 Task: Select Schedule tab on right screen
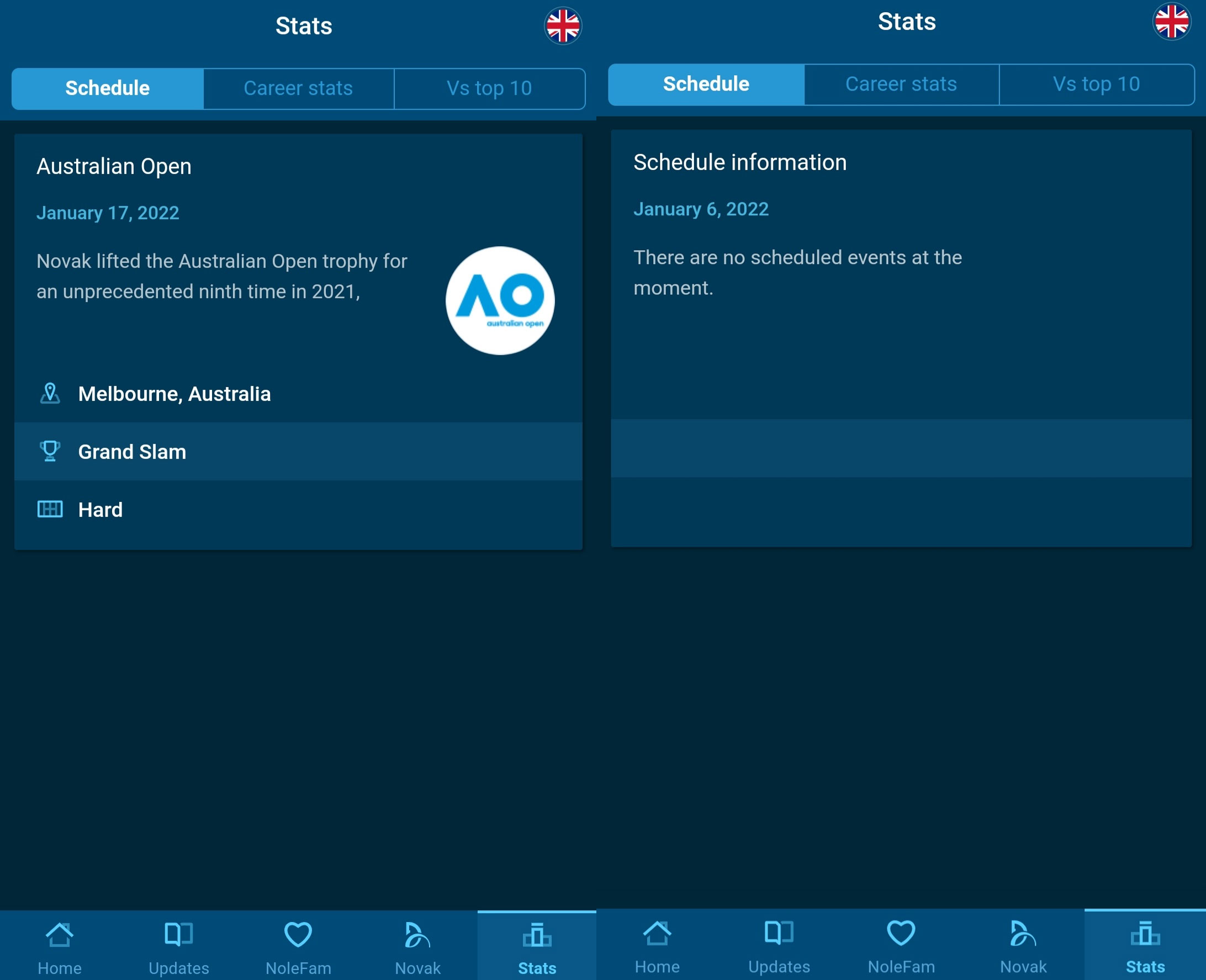coord(706,84)
